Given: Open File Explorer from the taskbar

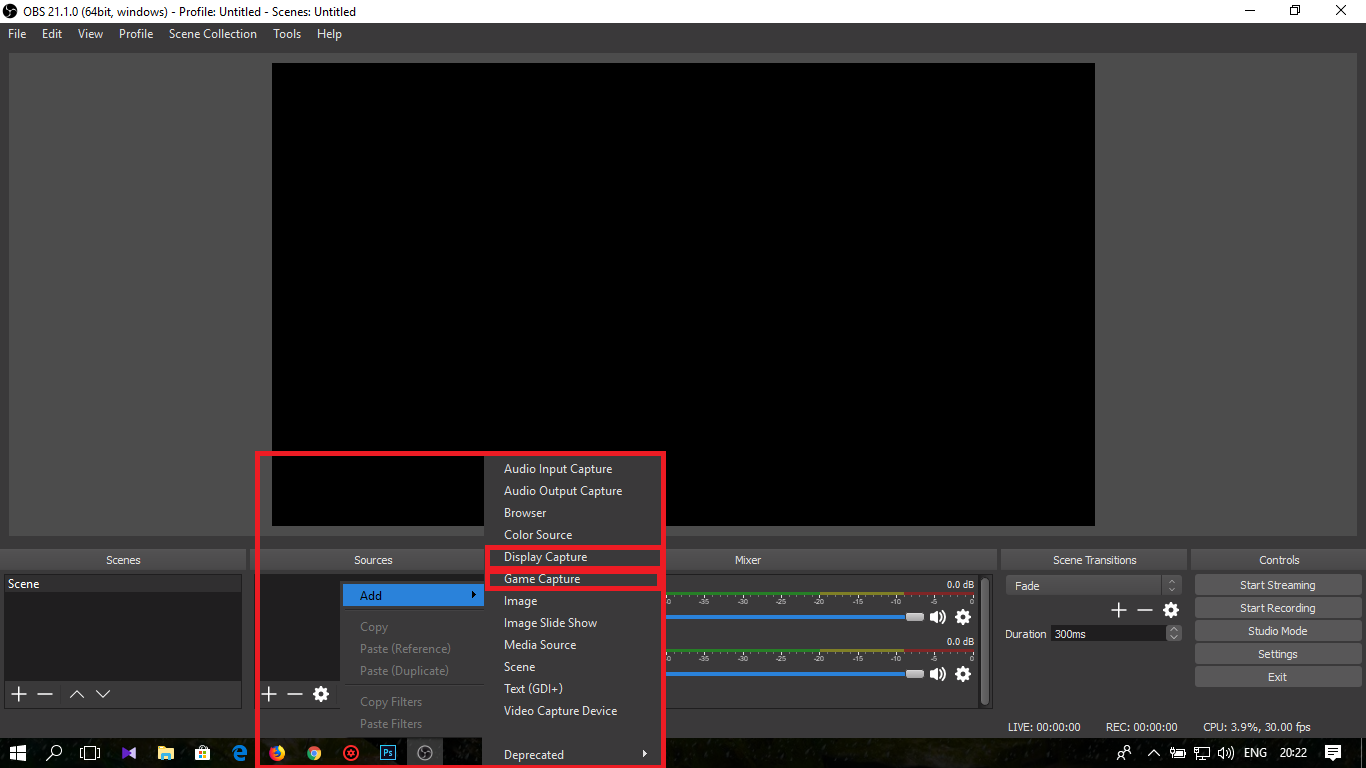Looking at the screenshot, I should tap(166, 753).
